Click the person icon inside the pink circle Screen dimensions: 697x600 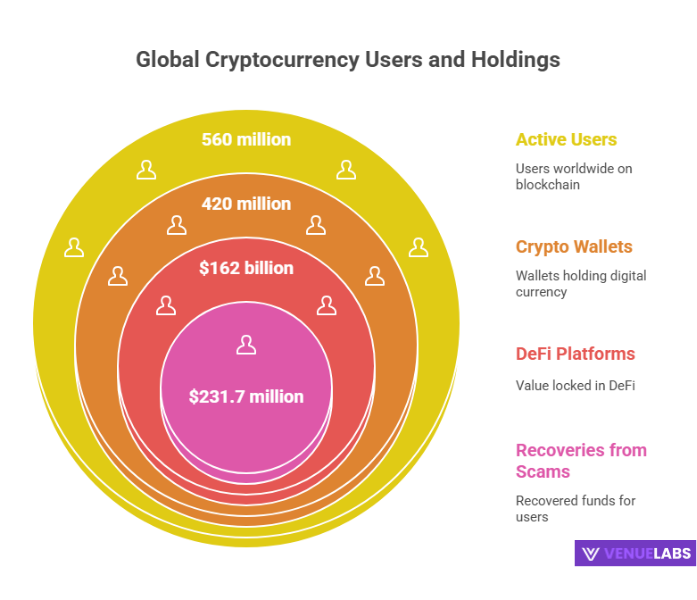(x=246, y=346)
